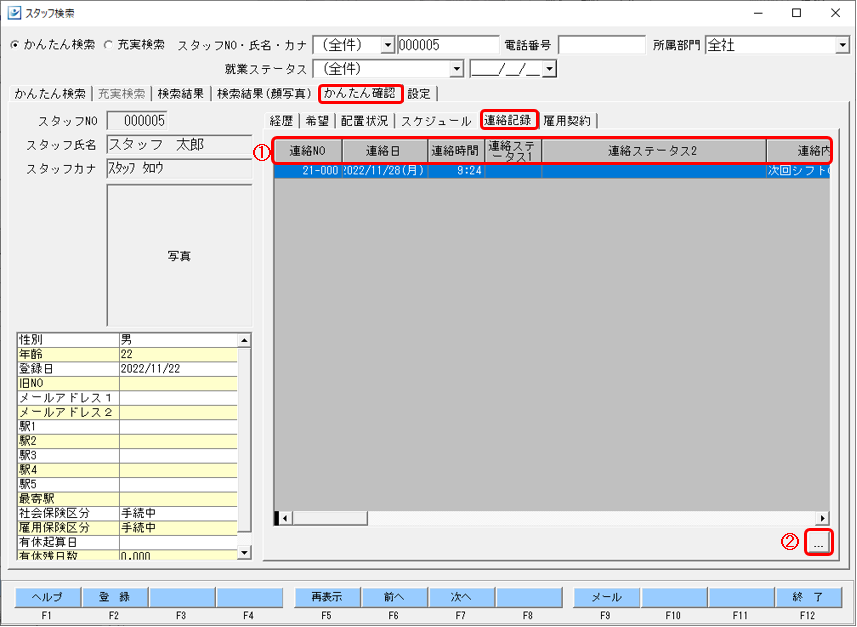Click the down arrow of the staff details scrollbar
This screenshot has width=857, height=627.
(244, 553)
